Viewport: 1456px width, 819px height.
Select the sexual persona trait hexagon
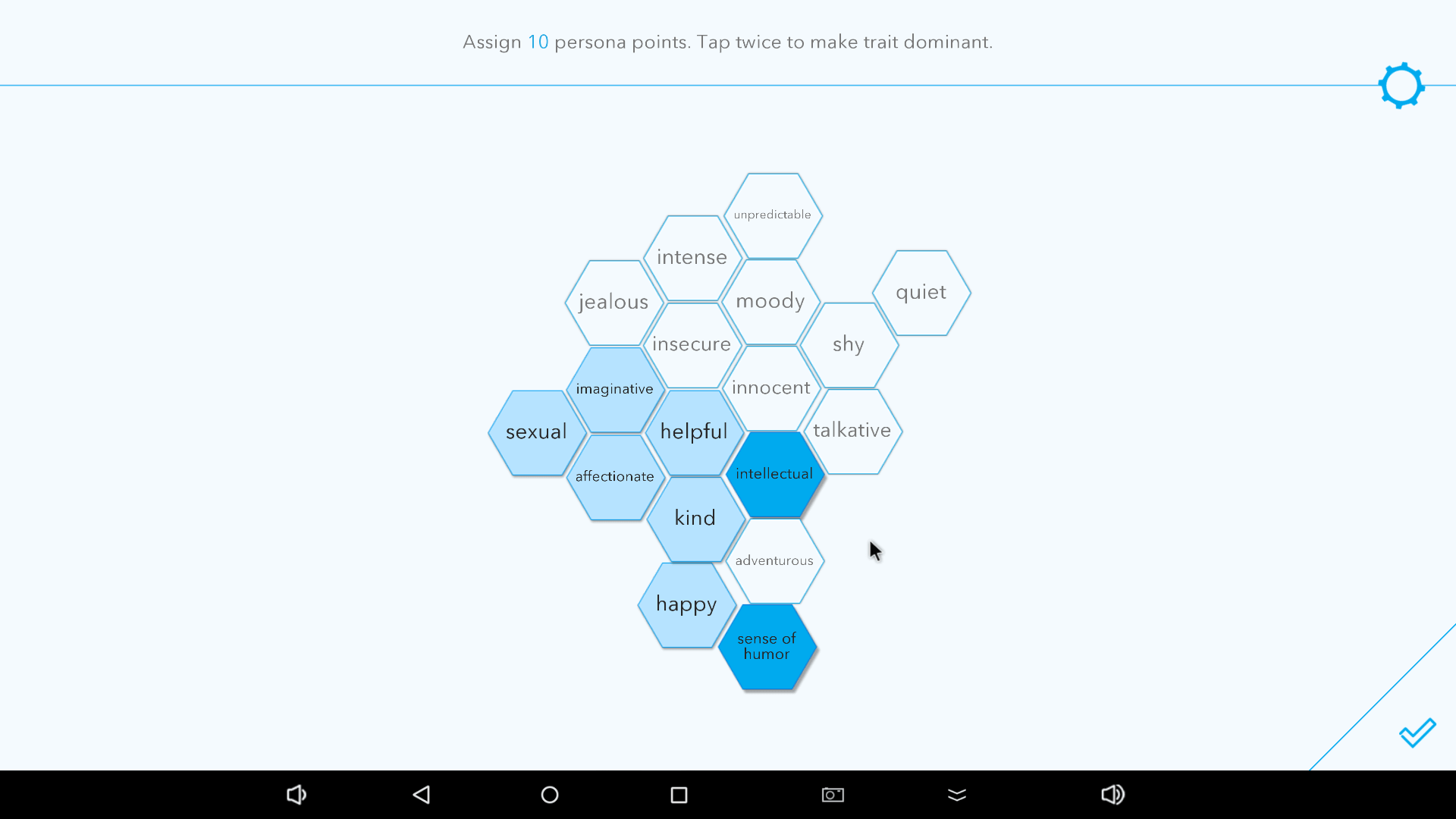click(533, 431)
